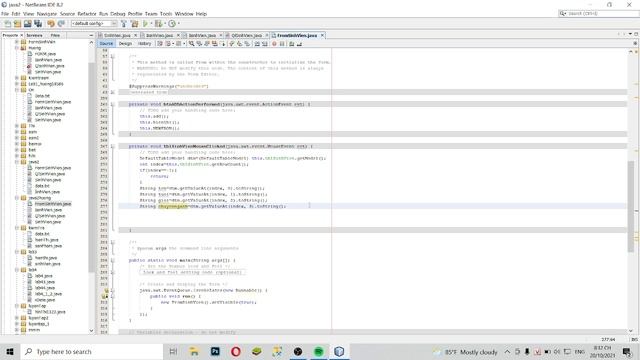Click the Find Selection editor icon
The width and height of the screenshot is (640, 360).
[191, 44]
